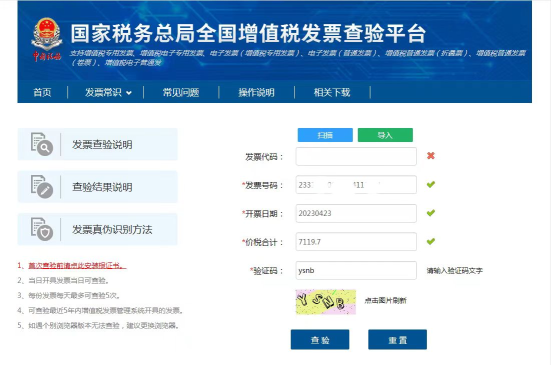This screenshot has height=365, width=551.
Task: Click note 当日开具发票当日可查验
Action: point(63,280)
